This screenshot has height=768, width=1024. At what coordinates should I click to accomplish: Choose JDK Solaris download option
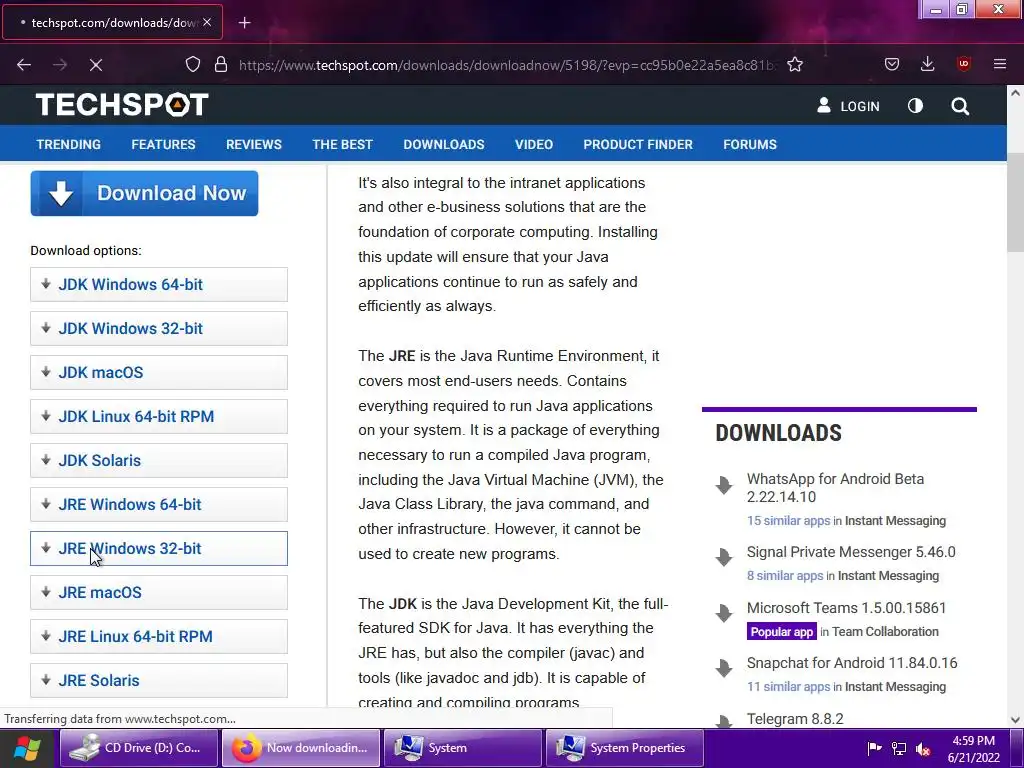(x=159, y=460)
